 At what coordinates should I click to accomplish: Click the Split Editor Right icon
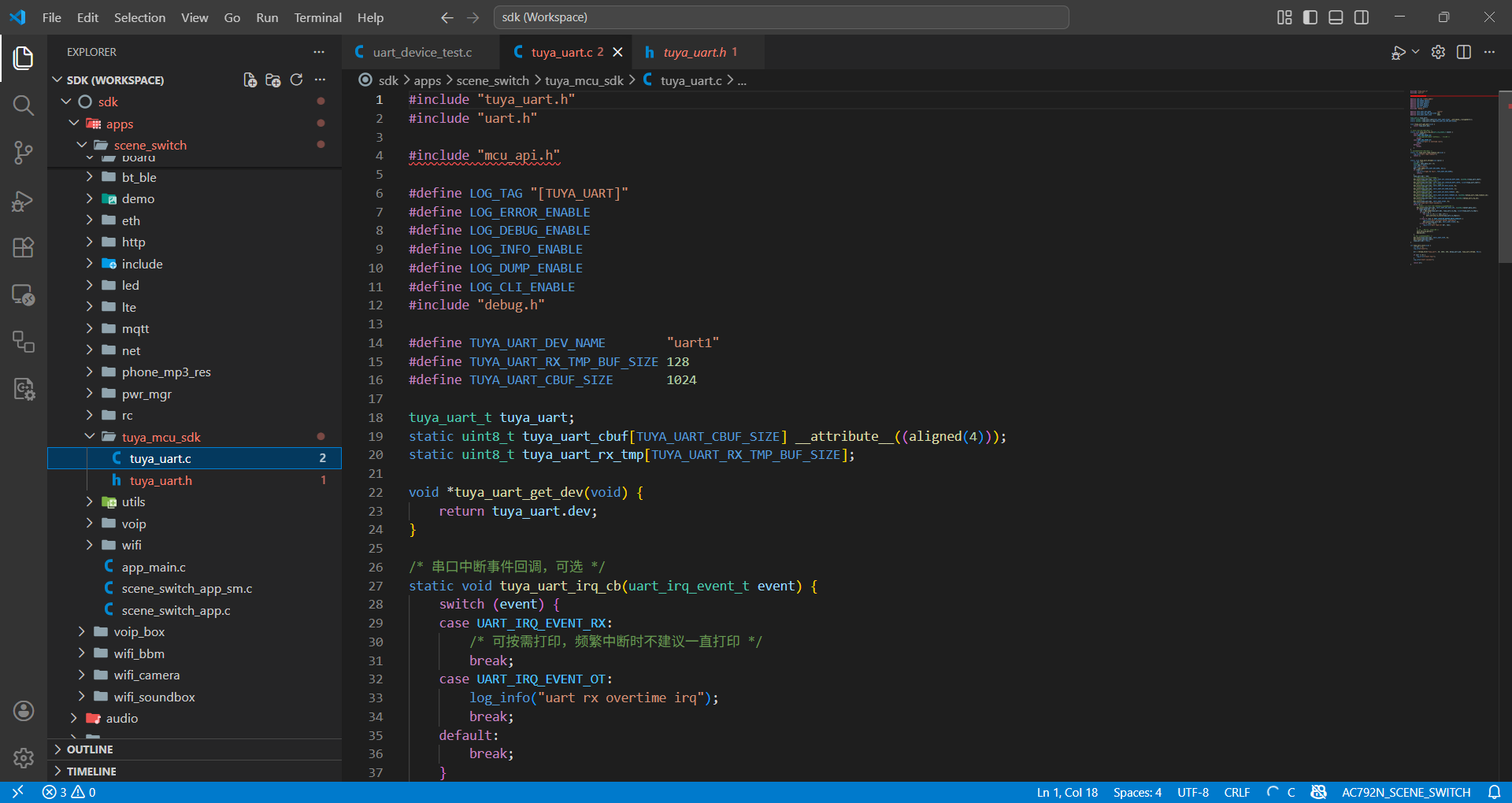coord(1464,52)
